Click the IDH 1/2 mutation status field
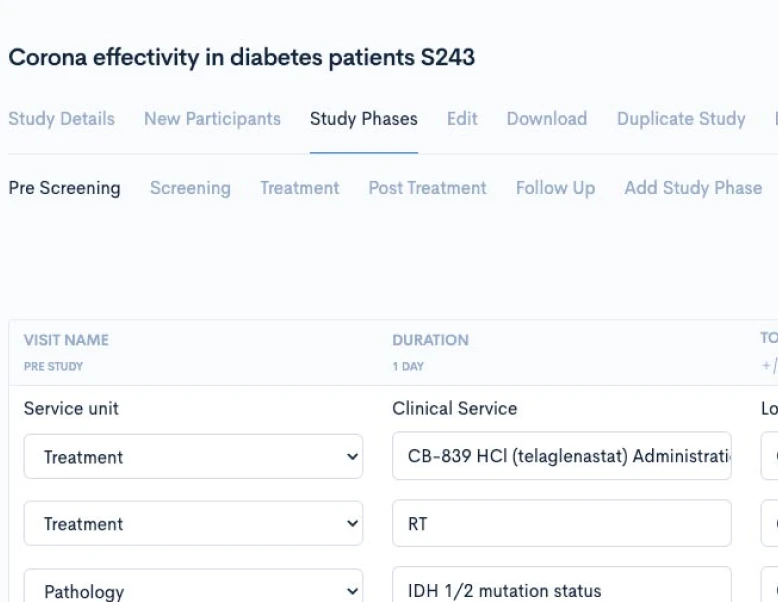The image size is (778, 602). pos(561,590)
